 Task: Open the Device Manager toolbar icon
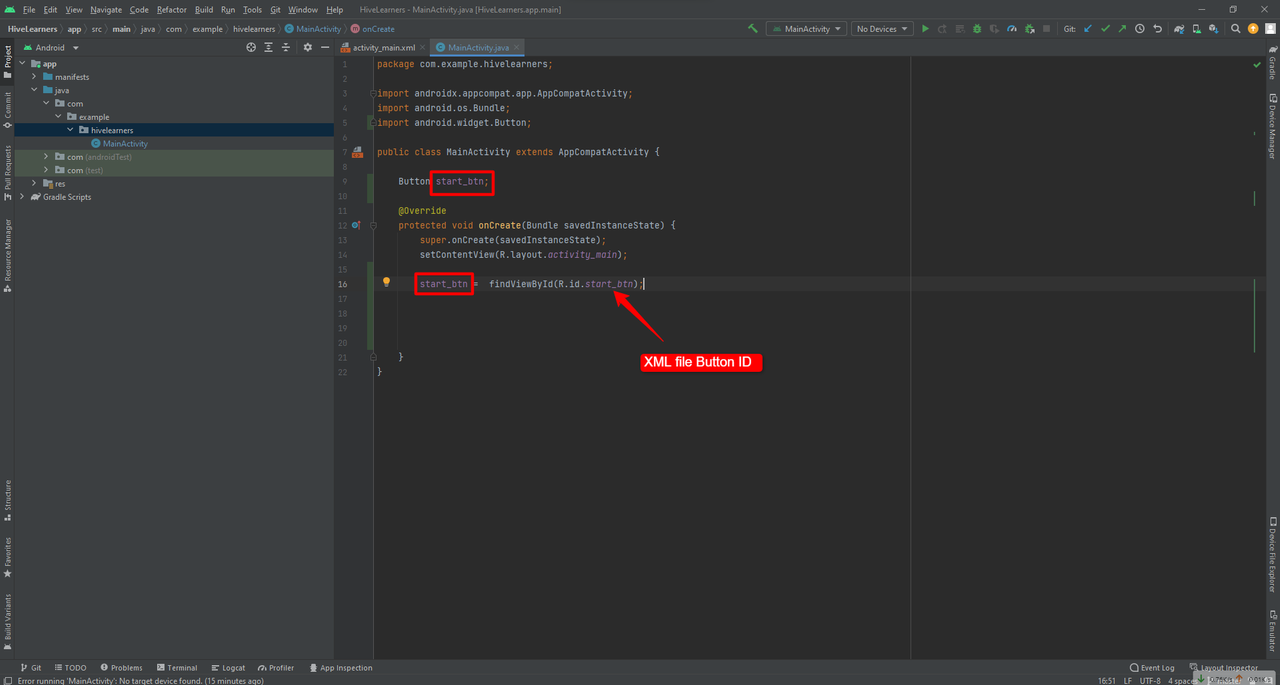(1197, 29)
